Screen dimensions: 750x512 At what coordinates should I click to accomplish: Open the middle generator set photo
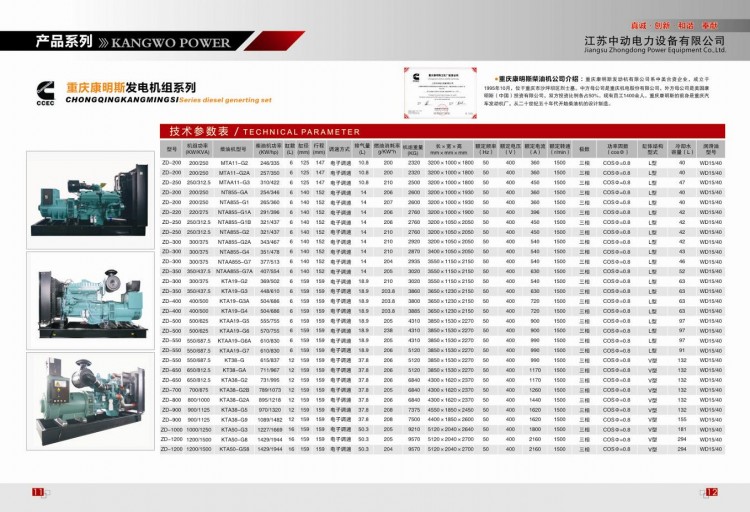click(90, 301)
